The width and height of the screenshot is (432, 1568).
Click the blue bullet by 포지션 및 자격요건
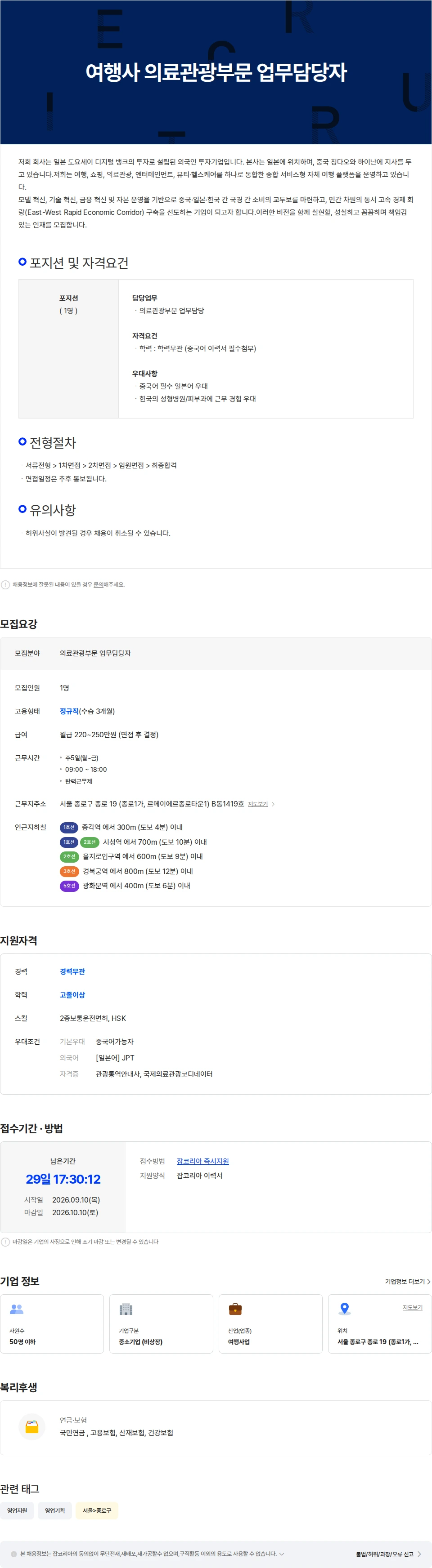tap(22, 262)
